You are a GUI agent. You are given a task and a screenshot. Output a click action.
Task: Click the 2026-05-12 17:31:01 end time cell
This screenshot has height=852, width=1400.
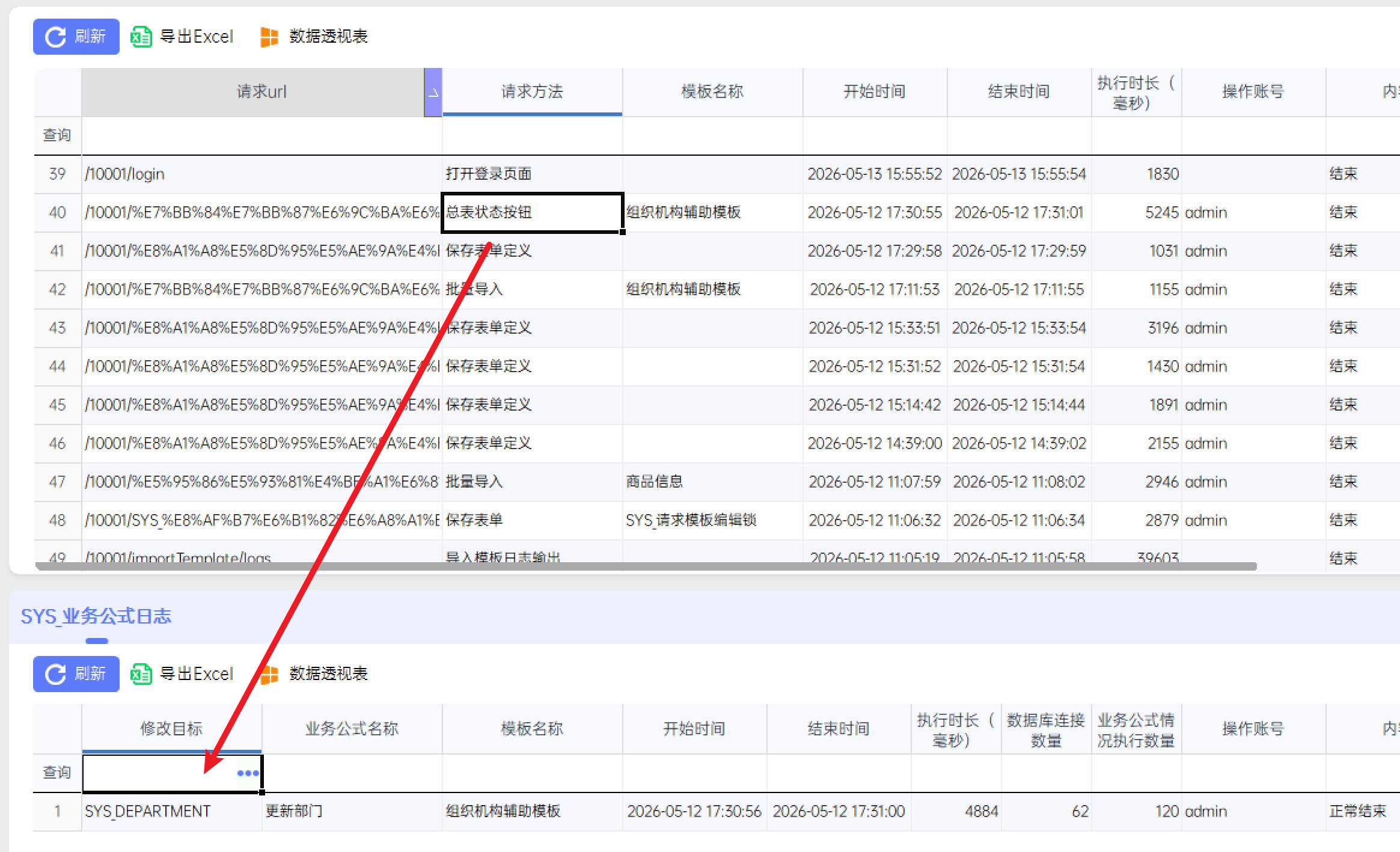pyautogui.click(x=1019, y=213)
